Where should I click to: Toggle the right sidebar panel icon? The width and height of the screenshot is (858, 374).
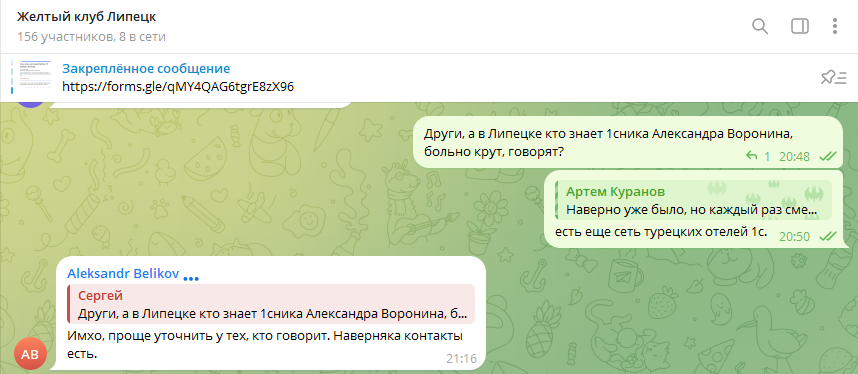799,26
